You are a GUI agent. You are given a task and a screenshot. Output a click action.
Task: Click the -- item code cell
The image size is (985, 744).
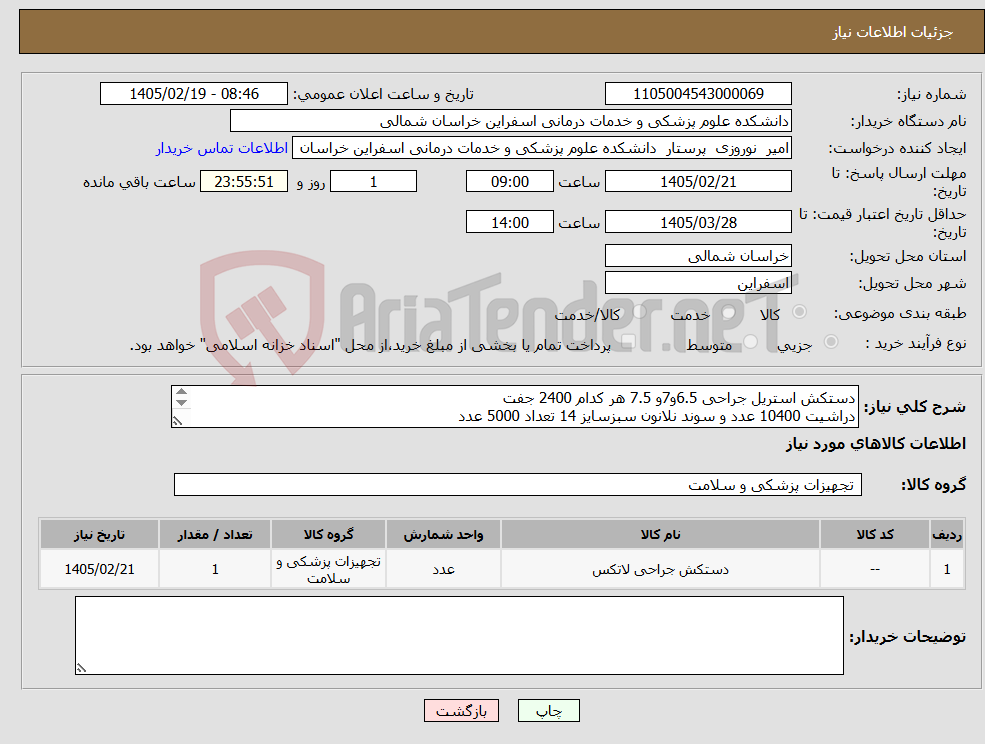(x=875, y=569)
